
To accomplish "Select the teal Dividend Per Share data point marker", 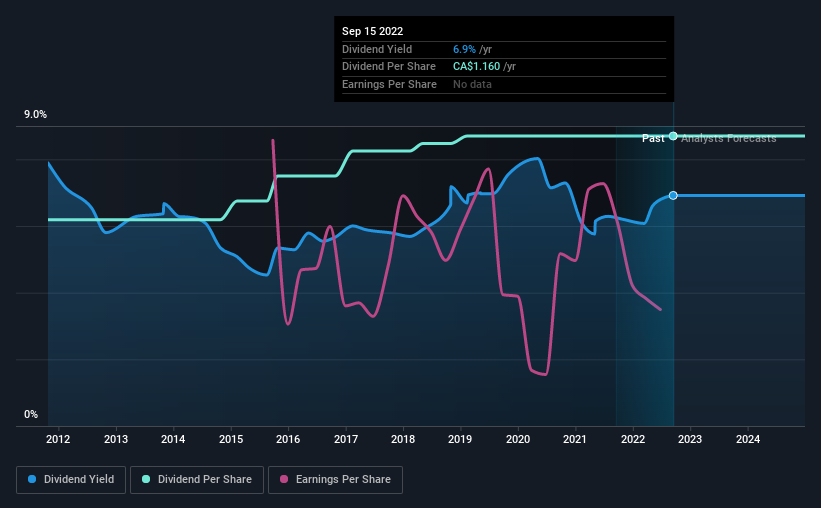I will tap(673, 136).
